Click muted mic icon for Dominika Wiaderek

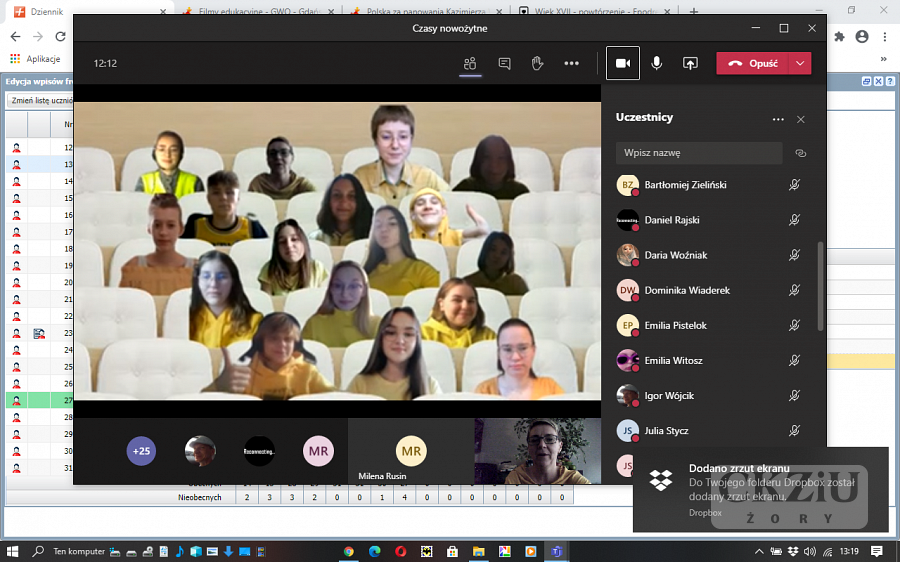[794, 290]
